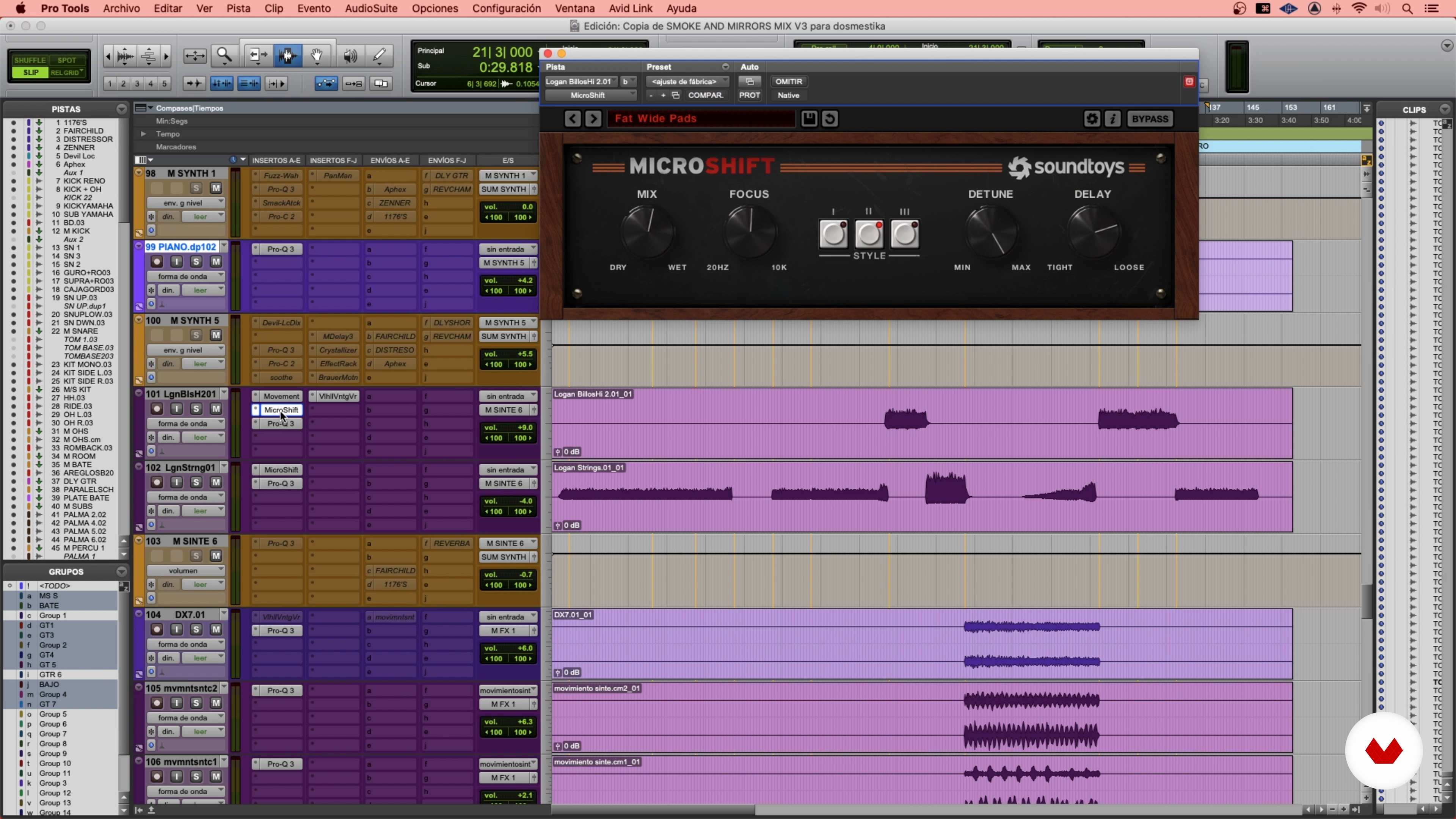The height and width of the screenshot is (819, 1456).
Task: Click COMPAR. button in plugin header
Action: (705, 95)
